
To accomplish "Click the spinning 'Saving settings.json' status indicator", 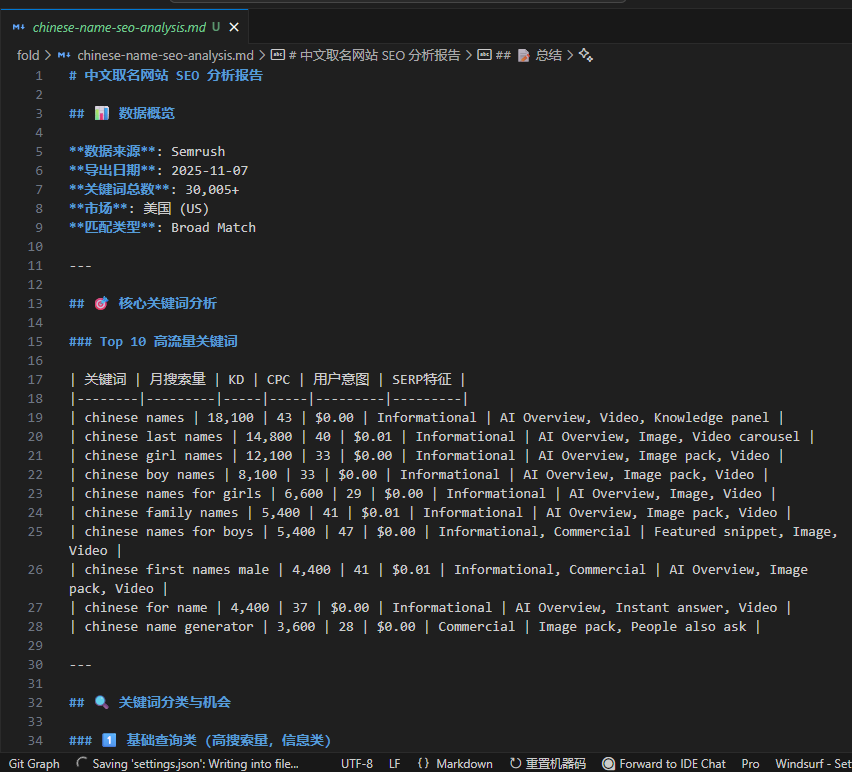I will (x=82, y=763).
